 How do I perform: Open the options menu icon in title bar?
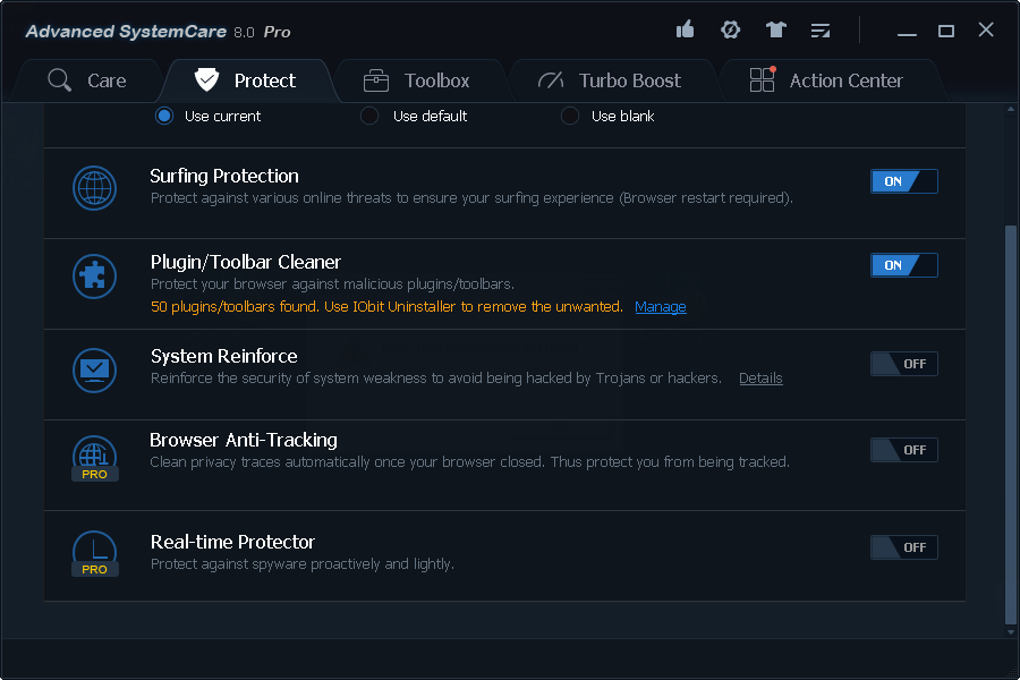tap(821, 31)
